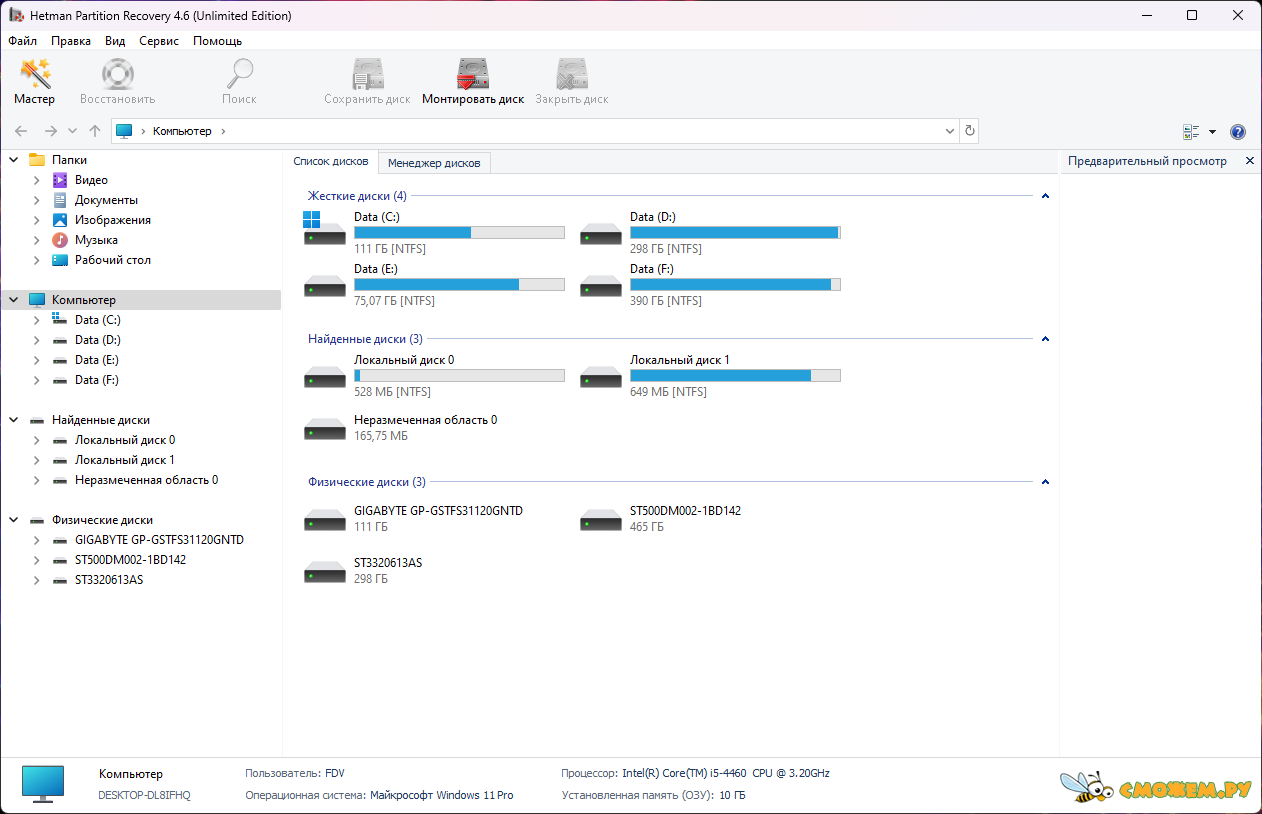Open the Вид menu
1262x814 pixels.
tap(115, 41)
